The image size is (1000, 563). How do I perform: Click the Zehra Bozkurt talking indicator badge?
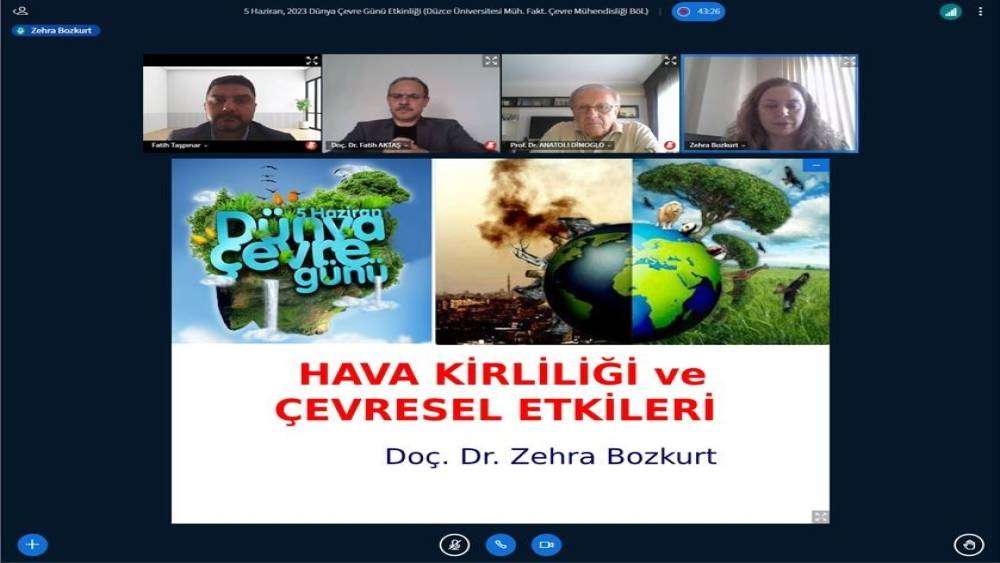[56, 30]
